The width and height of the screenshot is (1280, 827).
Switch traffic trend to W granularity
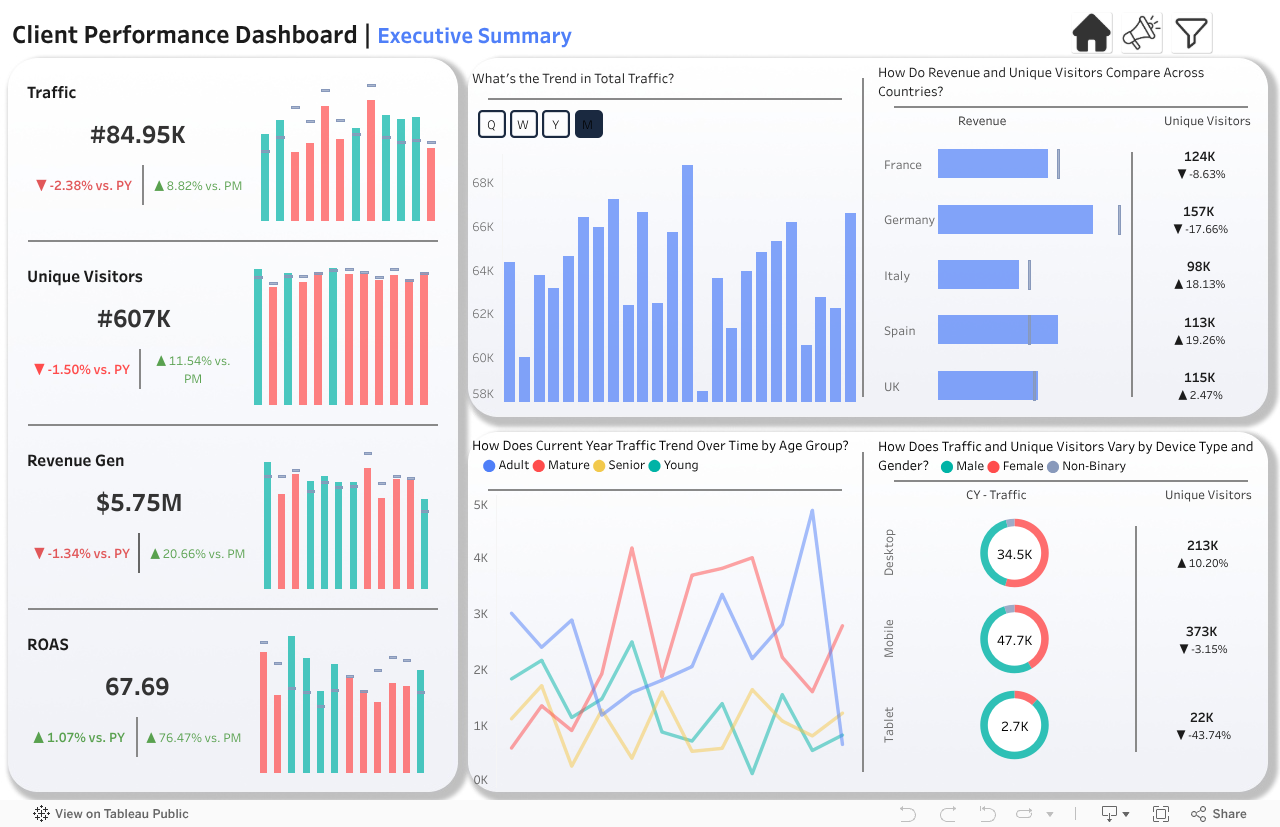[523, 124]
